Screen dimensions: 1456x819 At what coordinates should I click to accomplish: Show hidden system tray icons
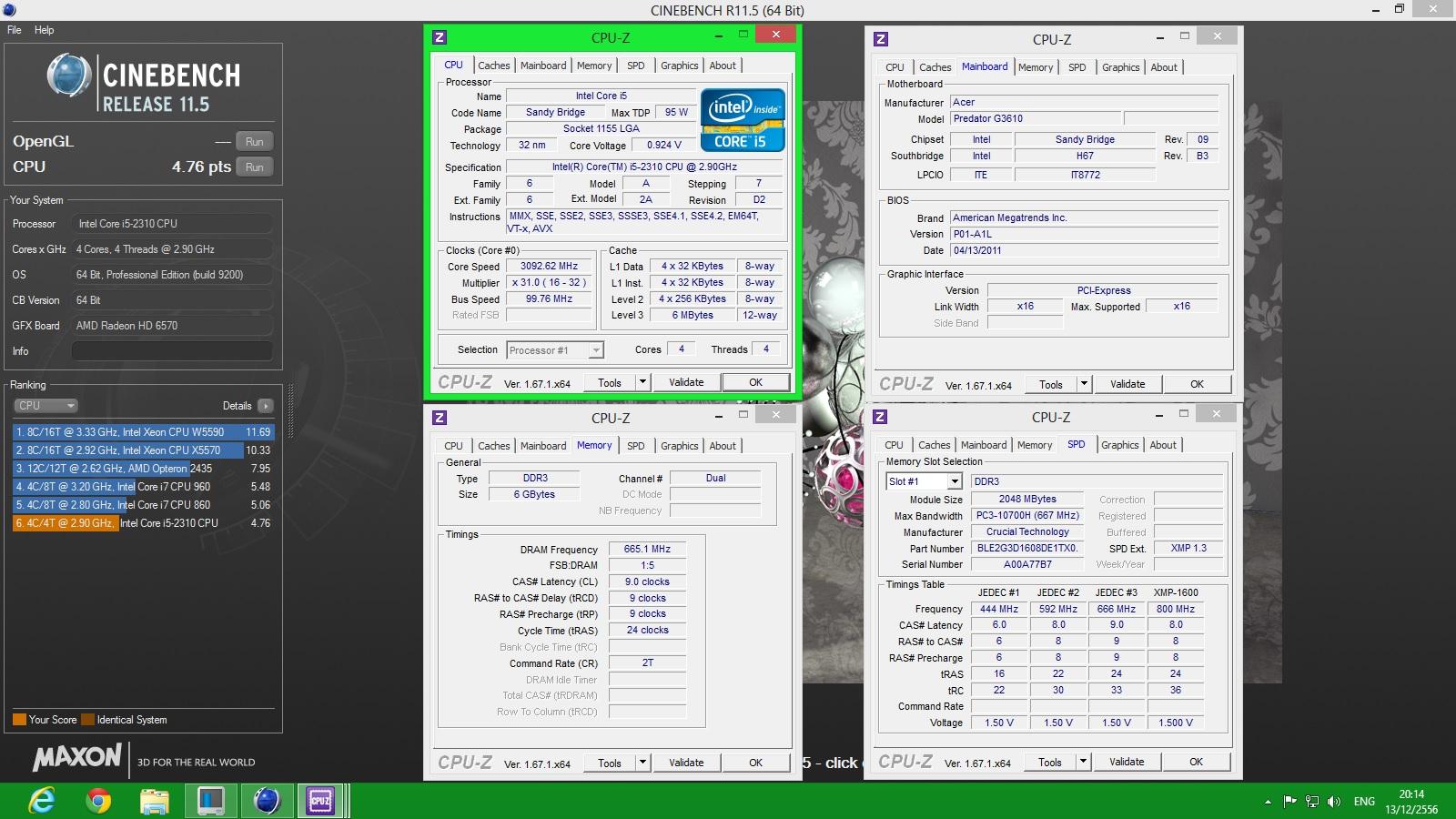tap(1268, 802)
